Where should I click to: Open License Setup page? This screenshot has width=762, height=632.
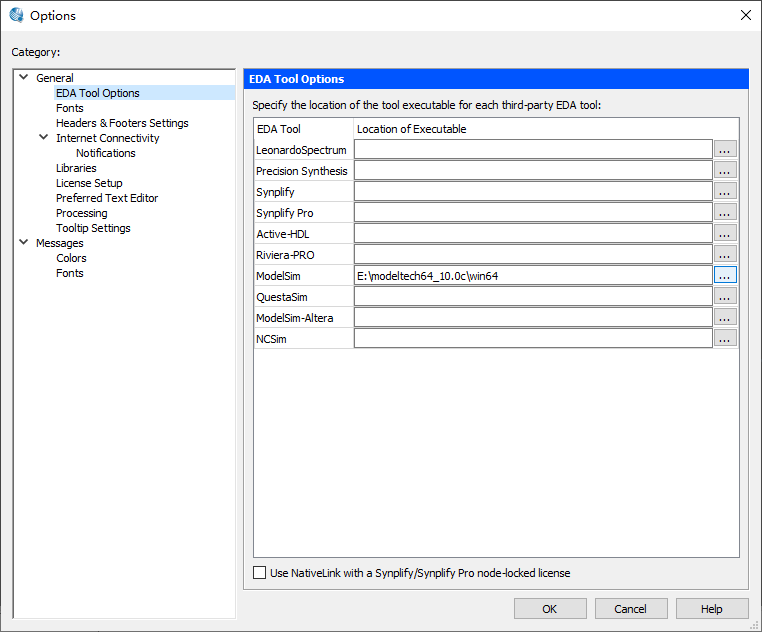(89, 183)
